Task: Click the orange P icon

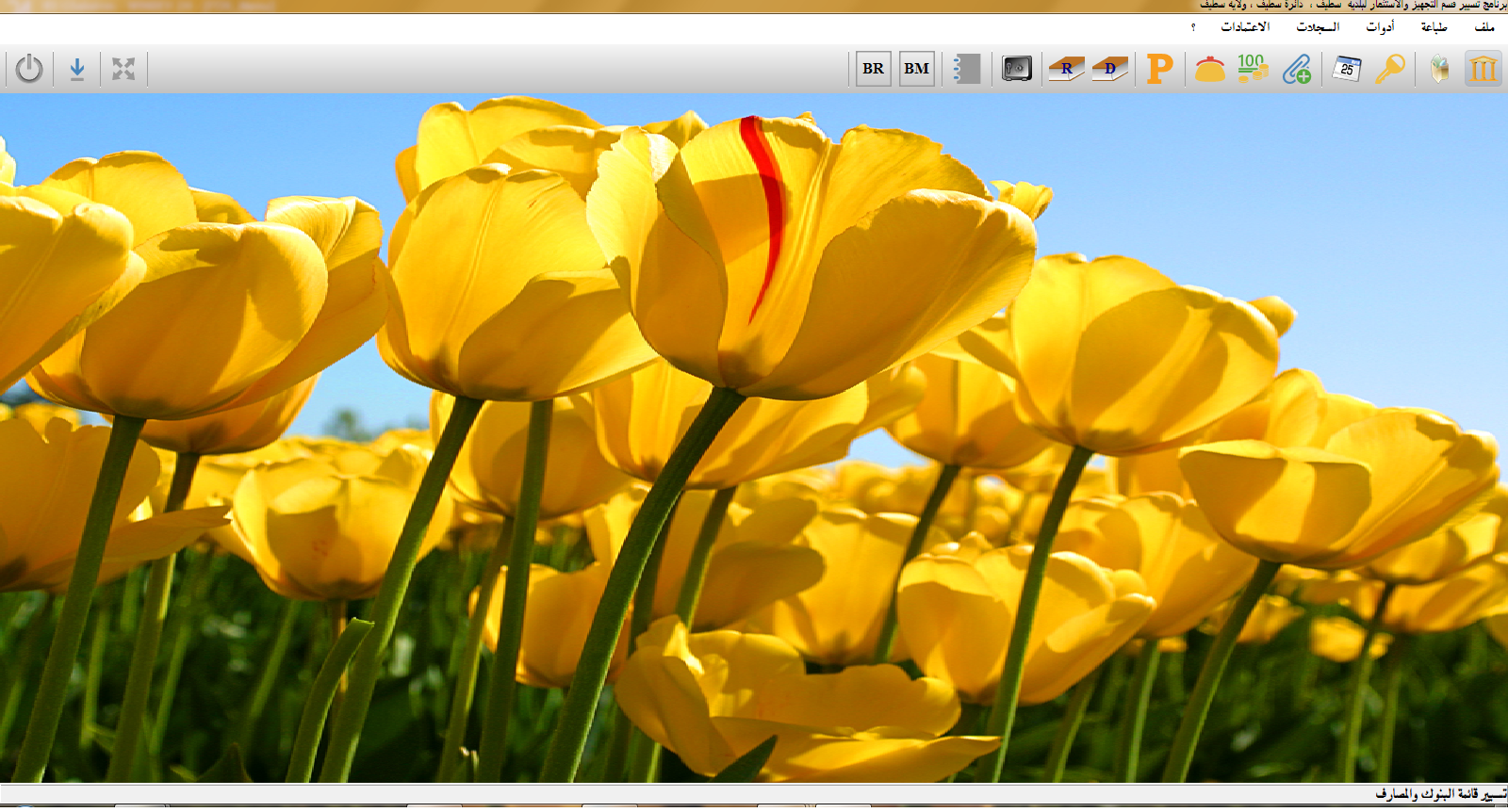Action: pyautogui.click(x=1160, y=69)
